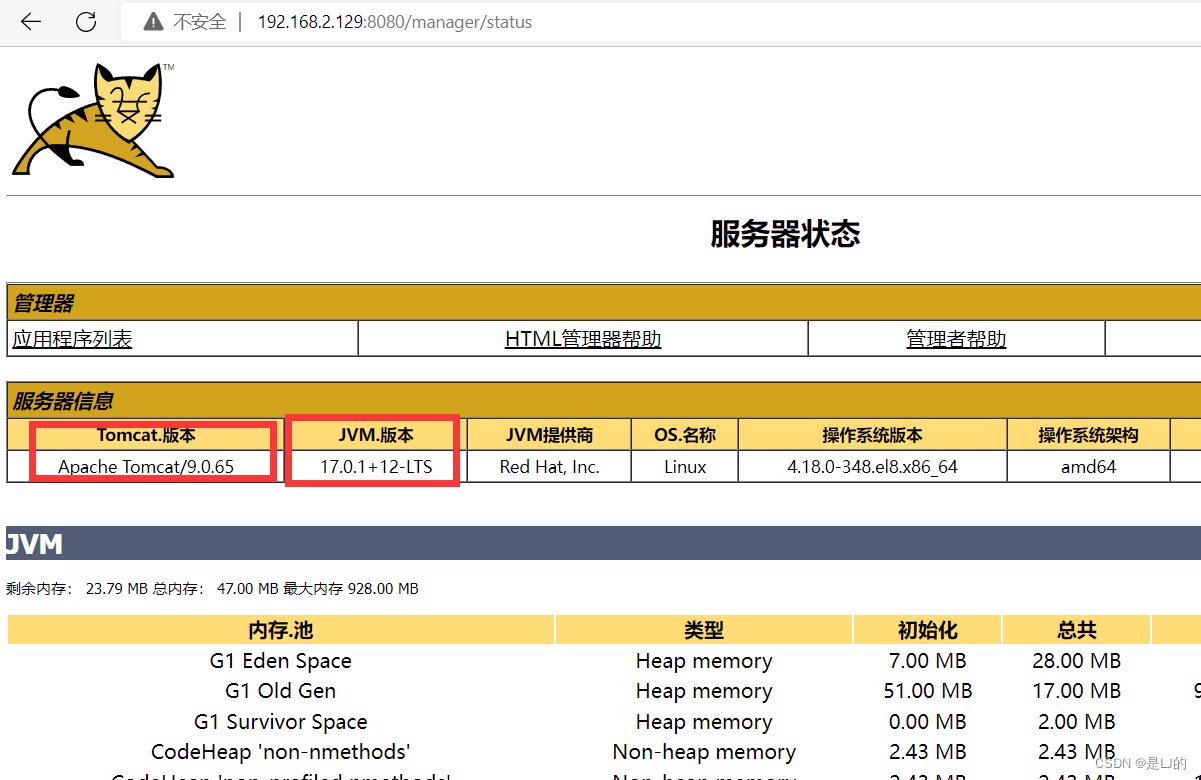Click the 51.00 MB initial value
This screenshot has width=1201, height=780.
click(927, 691)
